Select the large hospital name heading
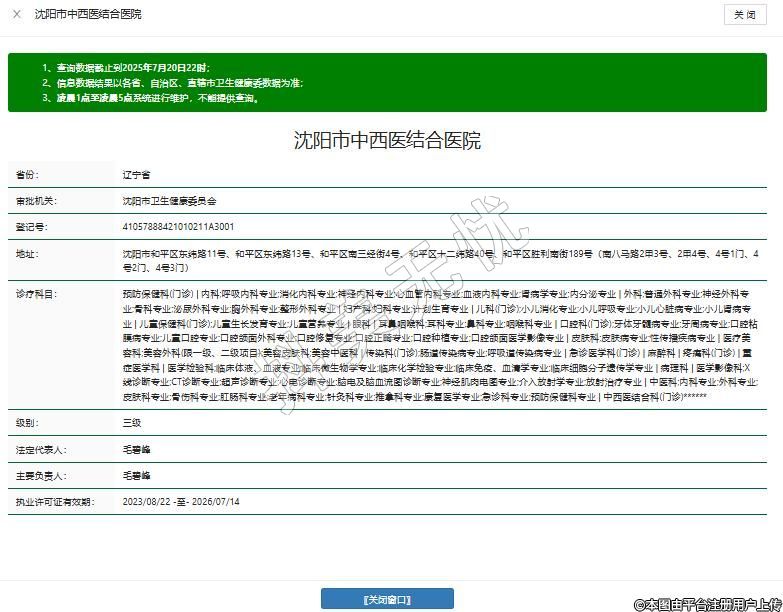 [387, 140]
